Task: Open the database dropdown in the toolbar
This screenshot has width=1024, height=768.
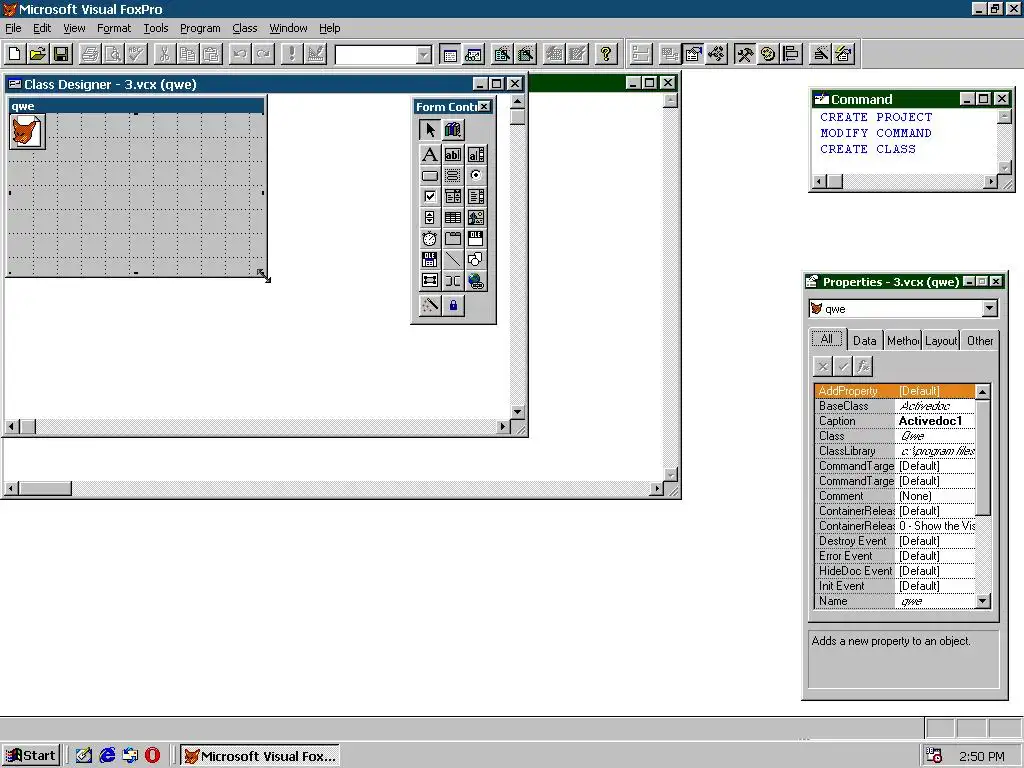Action: (424, 55)
